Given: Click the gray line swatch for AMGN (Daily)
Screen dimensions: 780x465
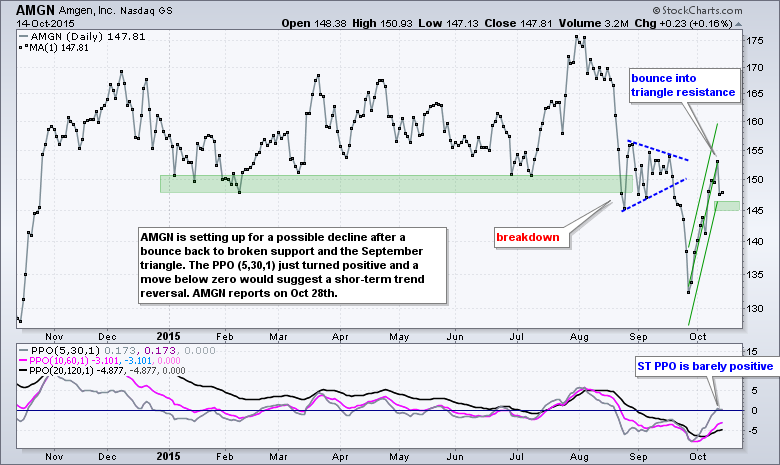Looking at the screenshot, I should [23, 36].
